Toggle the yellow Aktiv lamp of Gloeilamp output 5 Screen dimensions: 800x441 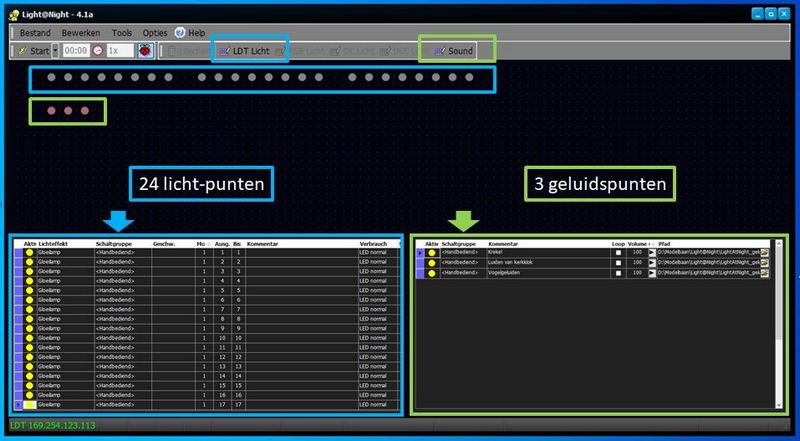point(30,290)
